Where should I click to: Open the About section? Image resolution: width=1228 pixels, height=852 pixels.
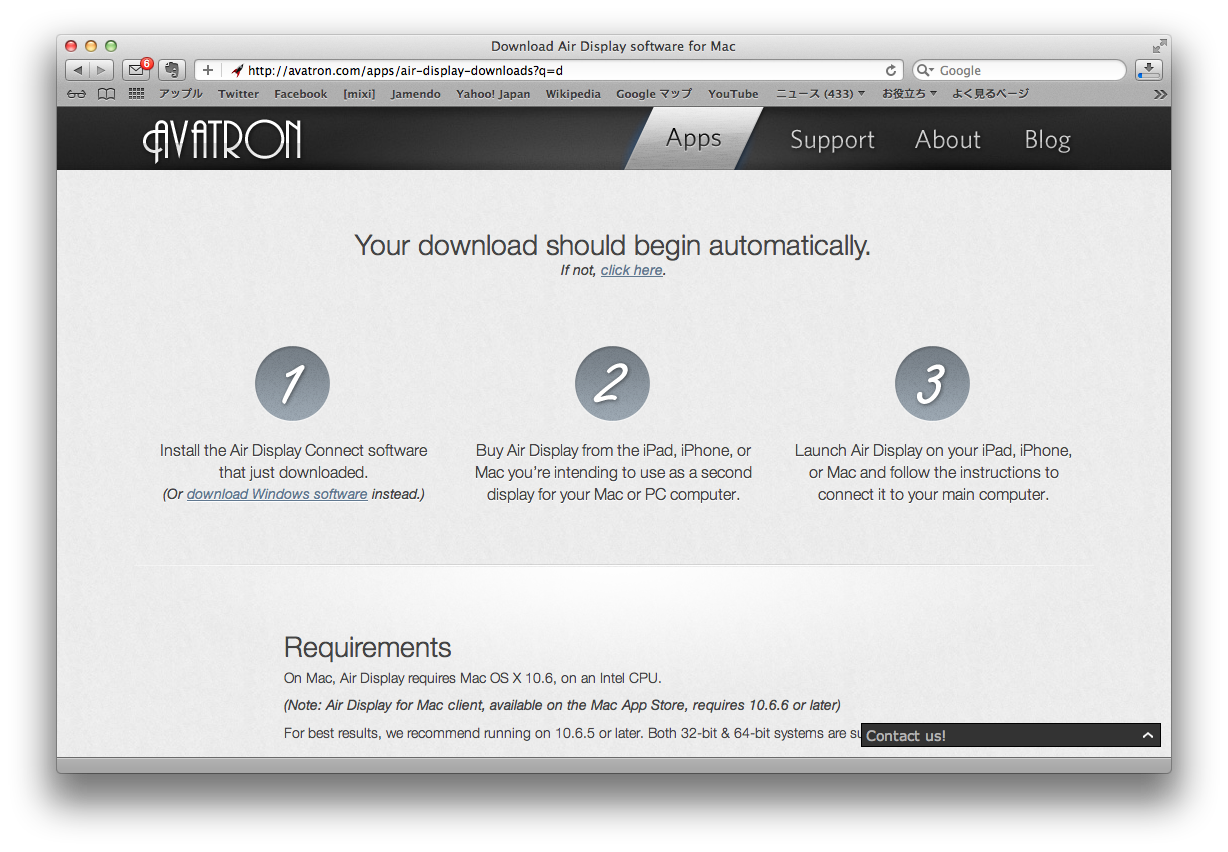click(x=948, y=140)
